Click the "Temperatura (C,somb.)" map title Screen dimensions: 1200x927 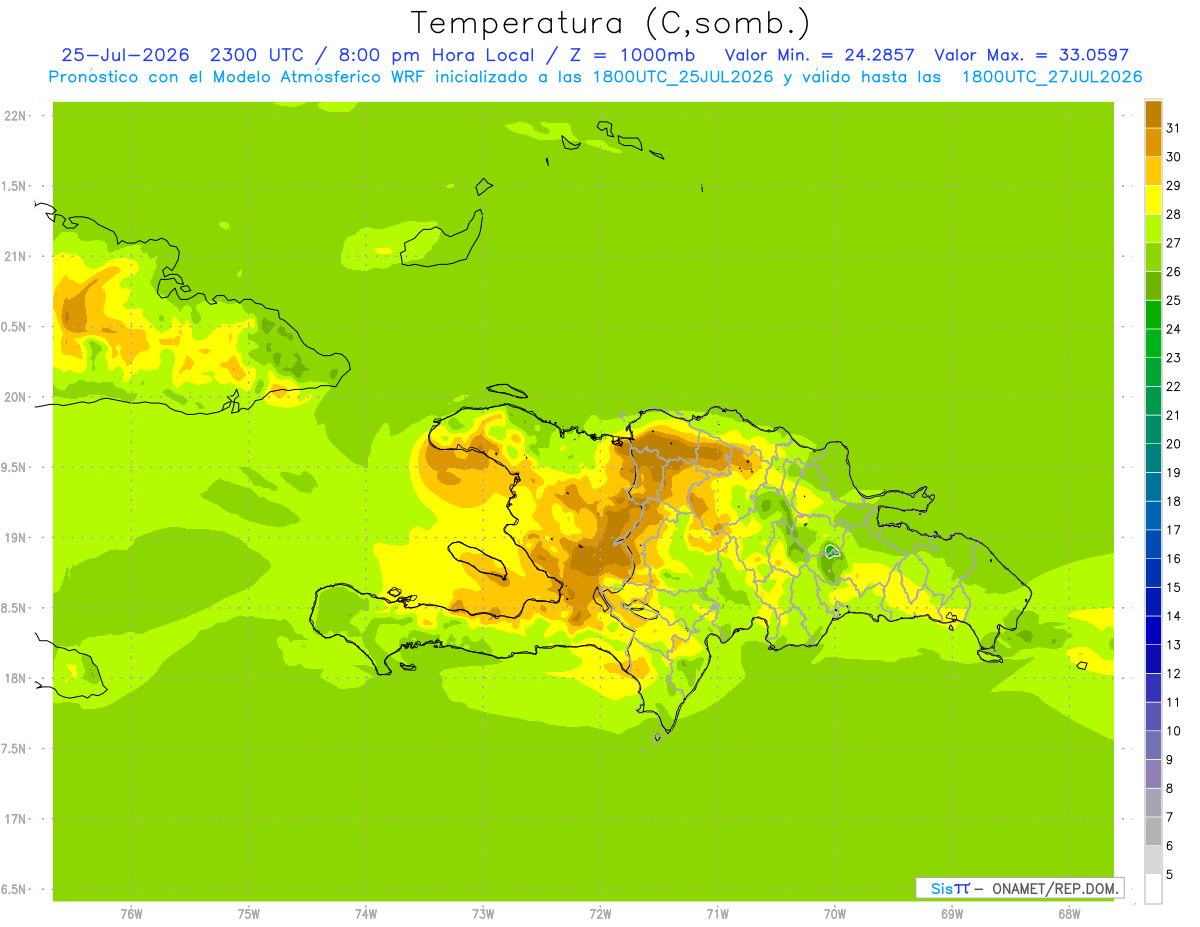610,24
